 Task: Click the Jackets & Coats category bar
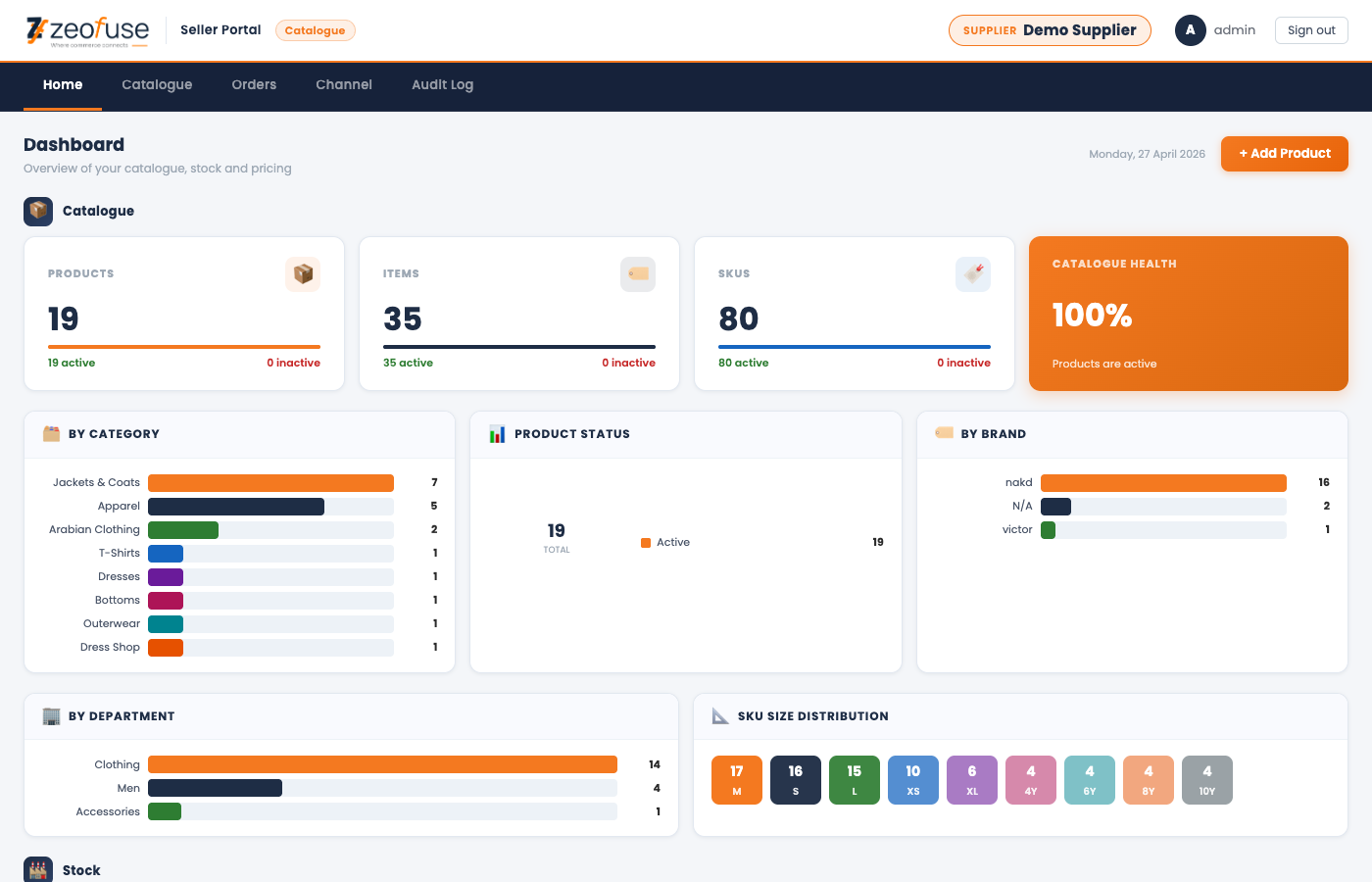270,483
